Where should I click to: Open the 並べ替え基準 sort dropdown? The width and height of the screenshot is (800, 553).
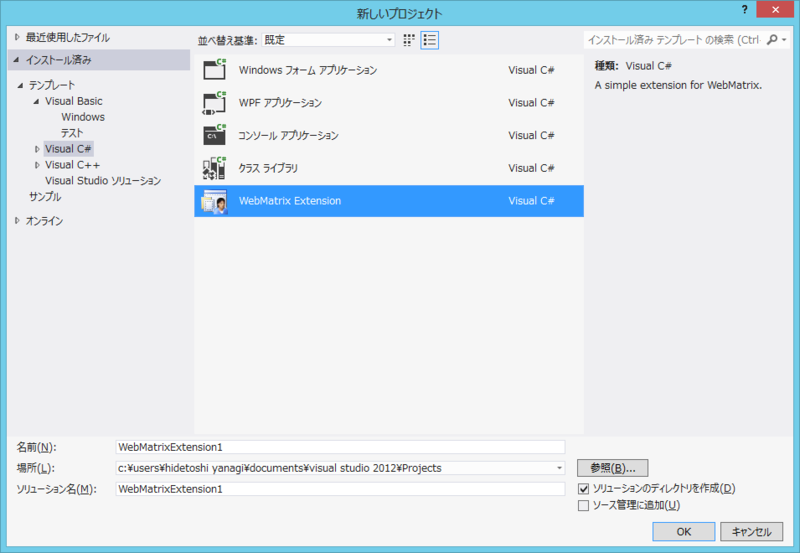[x=328, y=40]
